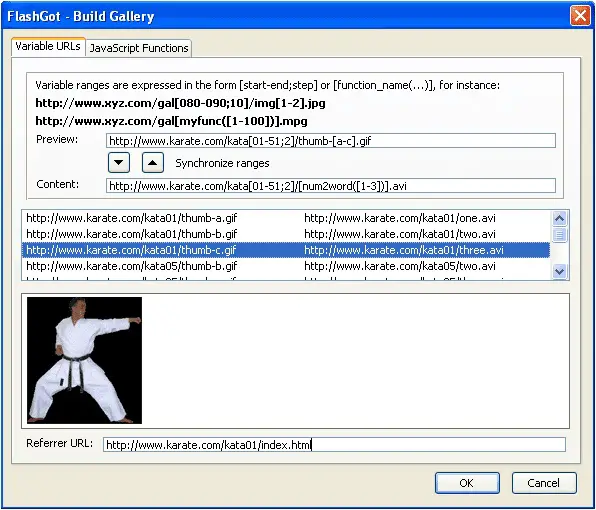Select the kata01/thumb-b.gif preview entry
The height and width of the screenshot is (510, 596).
(x=132, y=234)
